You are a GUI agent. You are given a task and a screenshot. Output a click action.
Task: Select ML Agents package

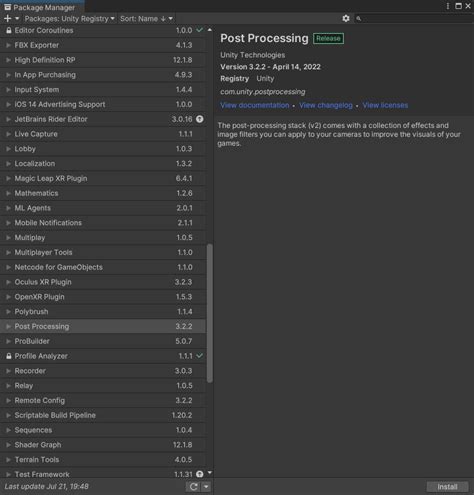tap(103, 208)
